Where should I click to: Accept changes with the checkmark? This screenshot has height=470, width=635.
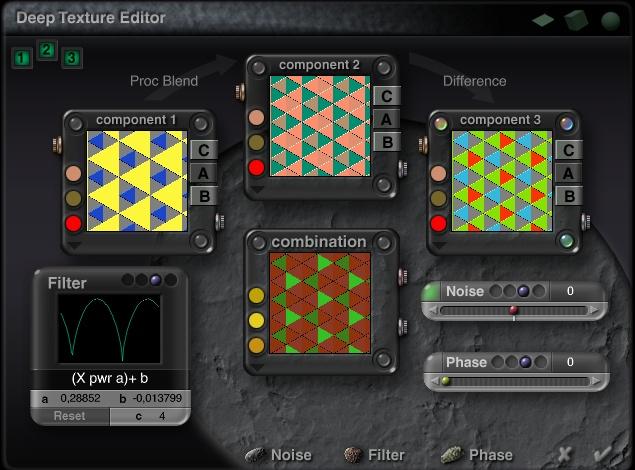coord(603,454)
